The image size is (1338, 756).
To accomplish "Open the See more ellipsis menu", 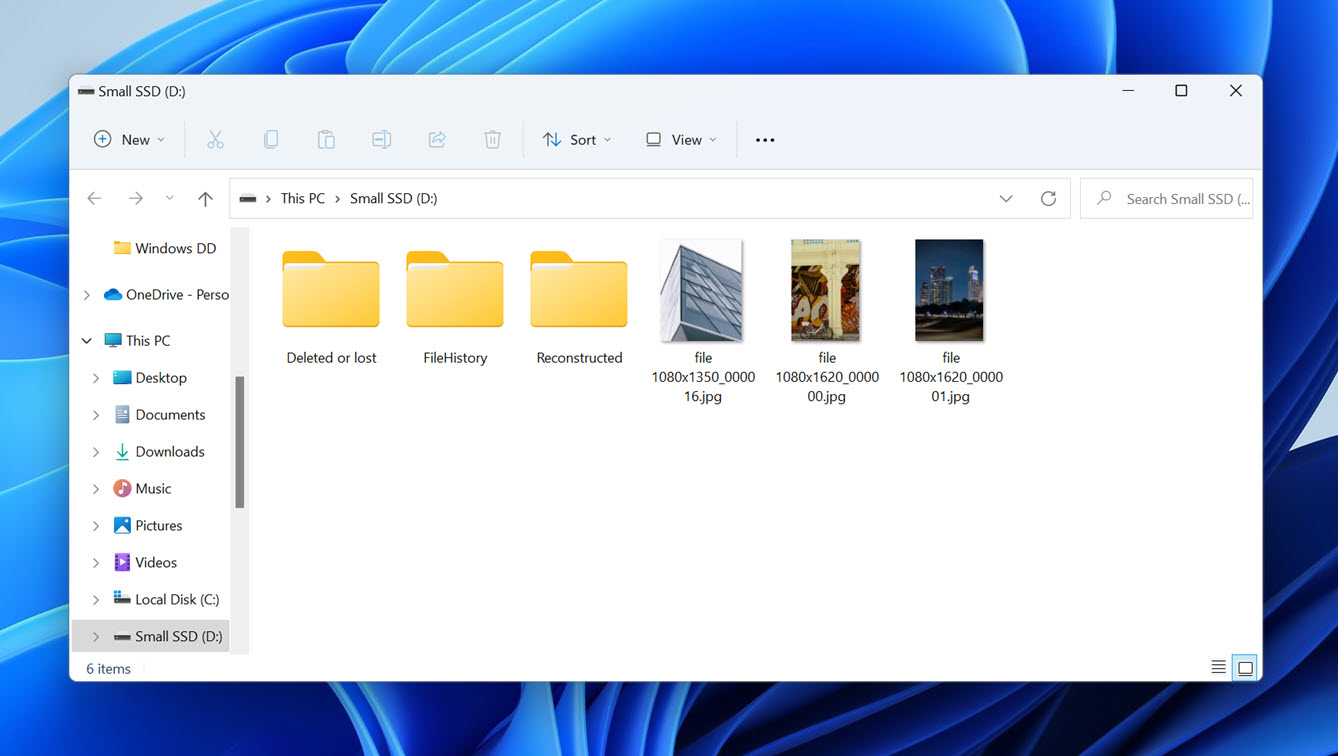I will coord(765,140).
